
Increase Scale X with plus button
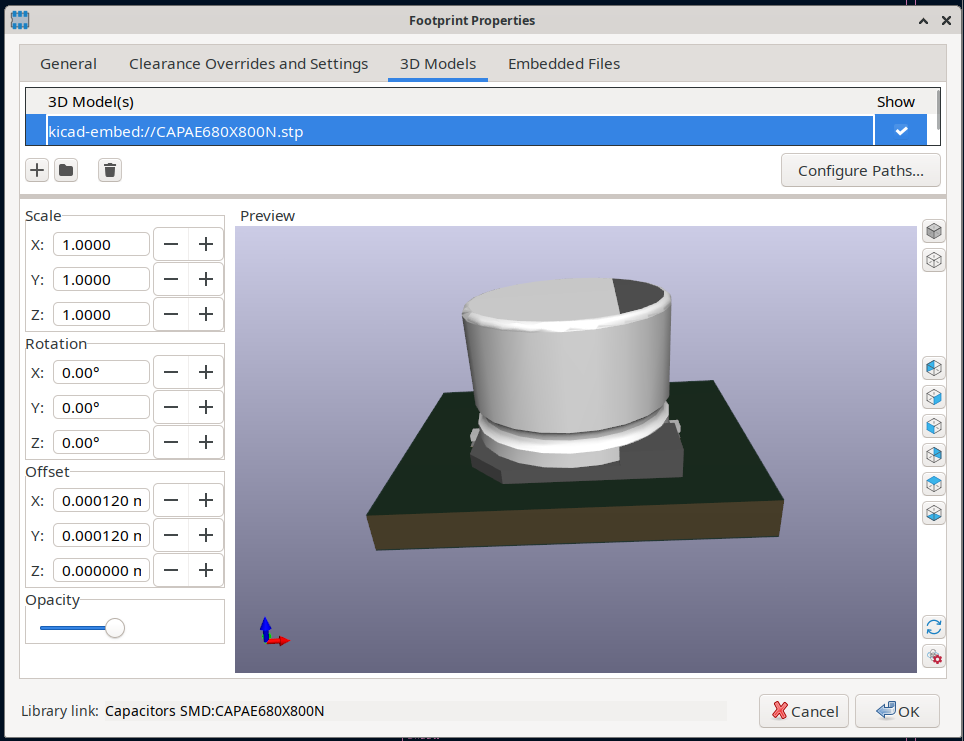[x=206, y=244]
